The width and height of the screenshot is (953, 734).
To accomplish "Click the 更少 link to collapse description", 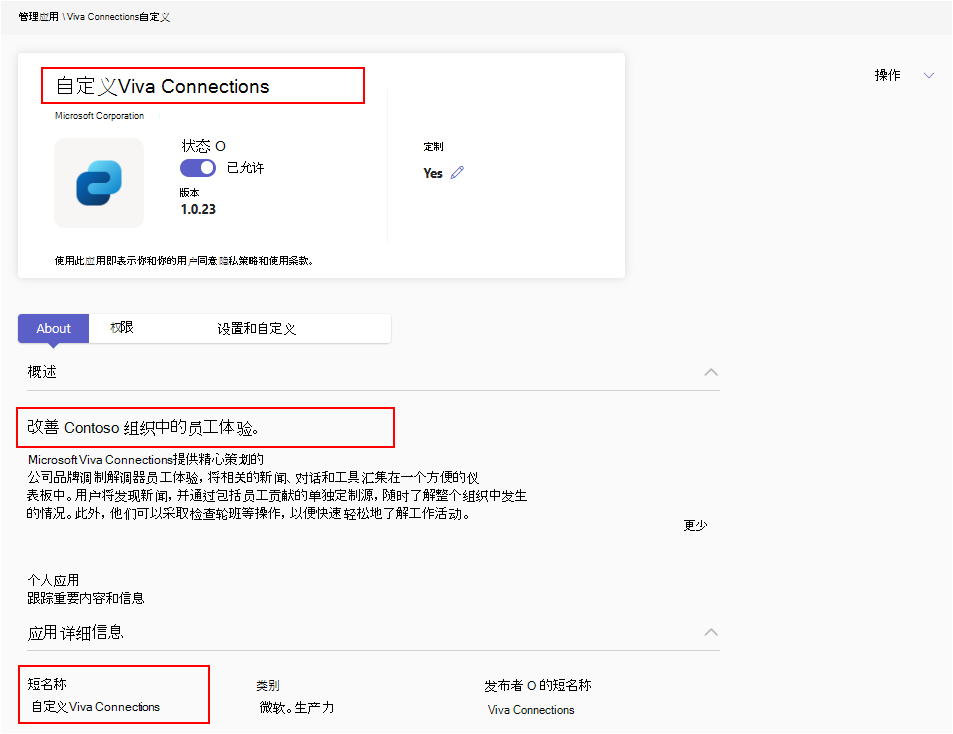I will pyautogui.click(x=694, y=524).
